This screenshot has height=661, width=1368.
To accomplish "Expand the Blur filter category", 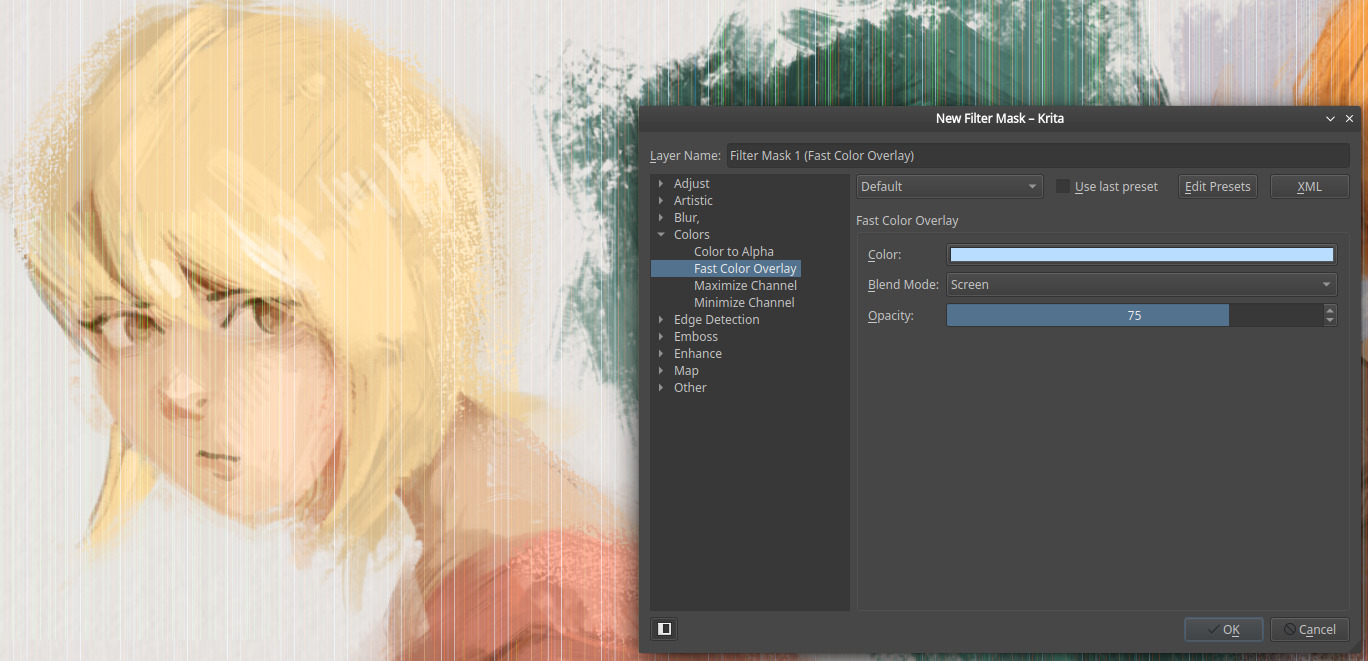I will click(x=661, y=218).
